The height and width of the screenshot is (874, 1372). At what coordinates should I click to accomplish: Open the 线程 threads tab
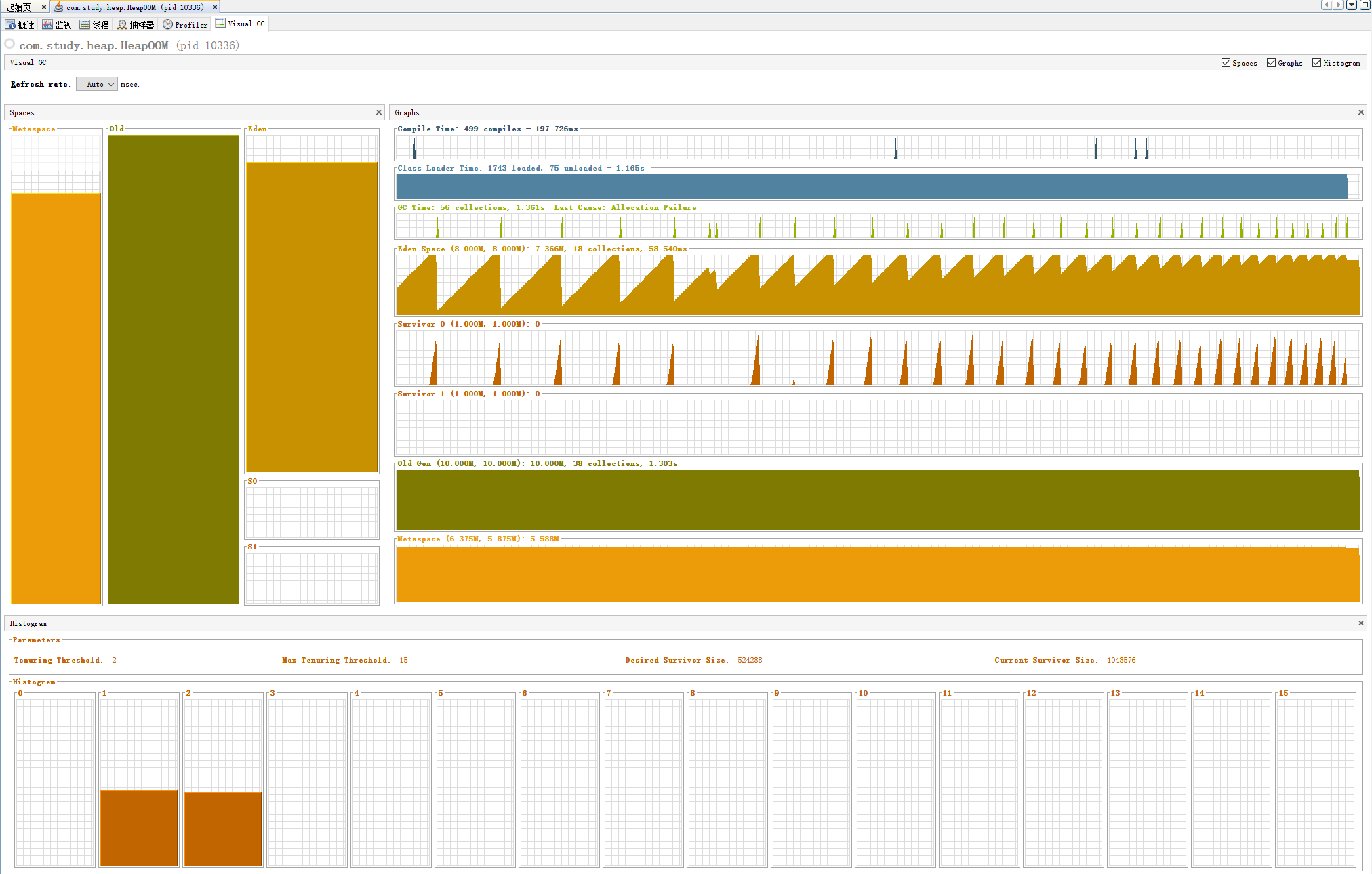click(94, 24)
